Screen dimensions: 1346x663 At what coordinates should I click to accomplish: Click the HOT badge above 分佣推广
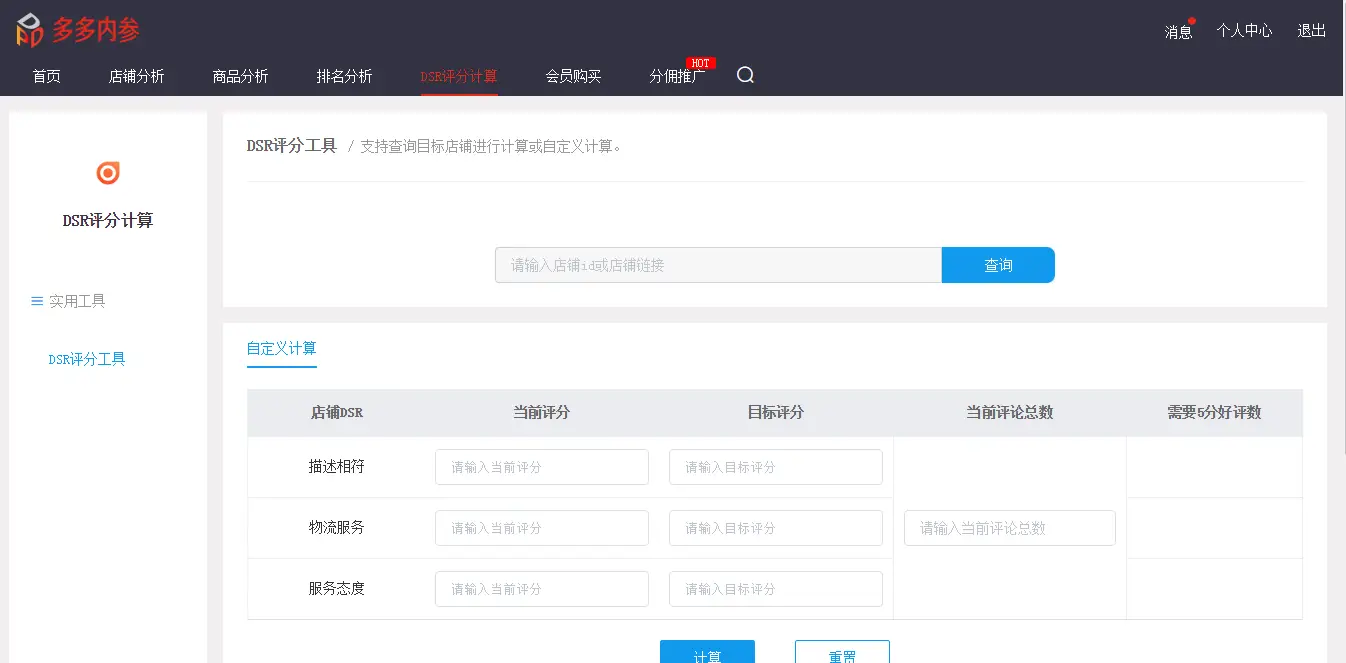point(699,61)
